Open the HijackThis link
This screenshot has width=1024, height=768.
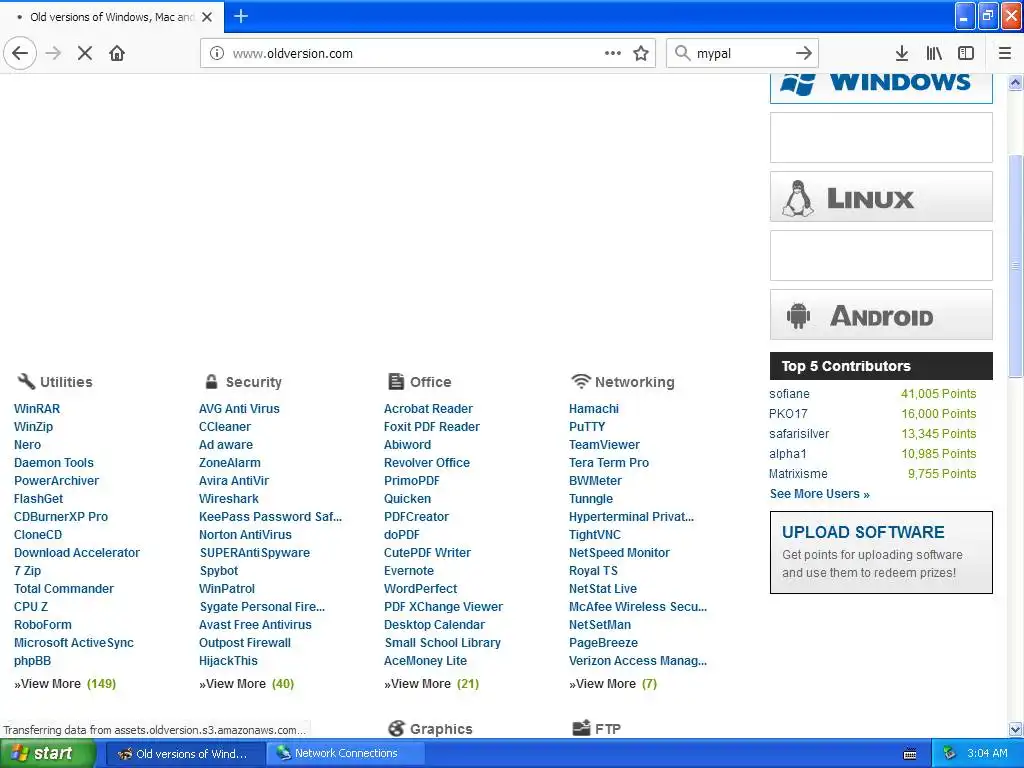(x=228, y=660)
